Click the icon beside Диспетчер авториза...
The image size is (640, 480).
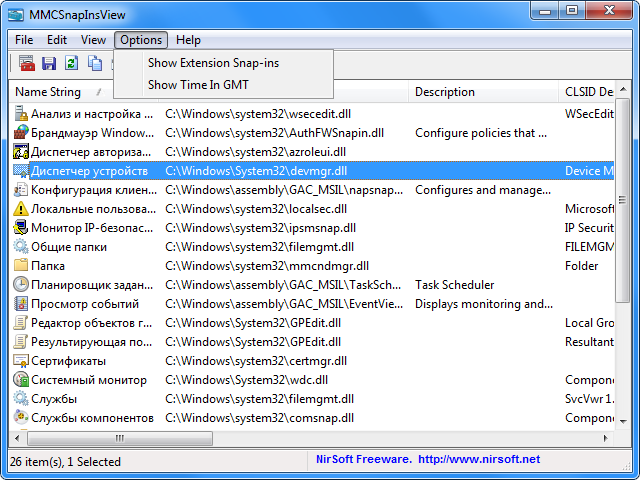21,151
